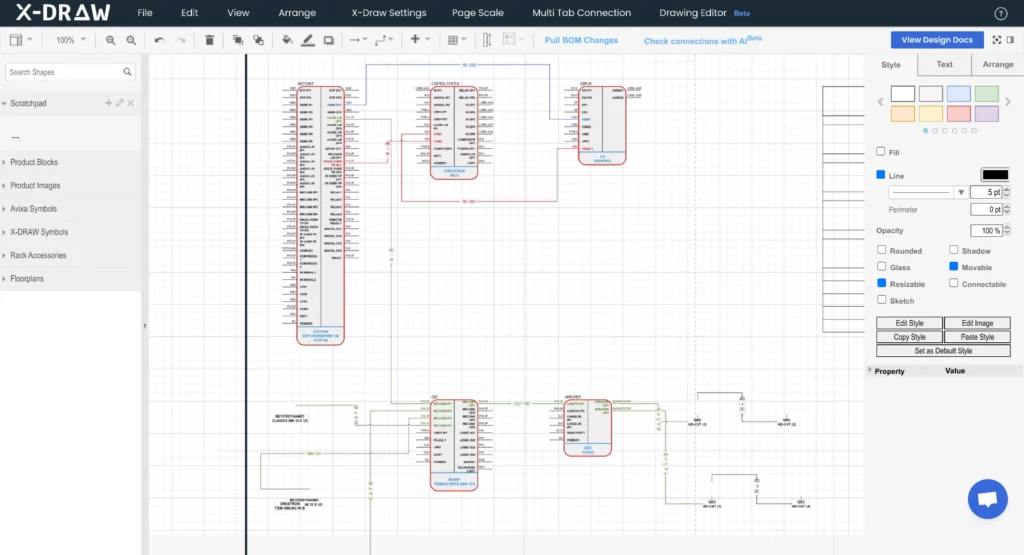Open the view panel layout dropdown
The height and width of the screenshot is (555, 1024).
click(x=21, y=40)
